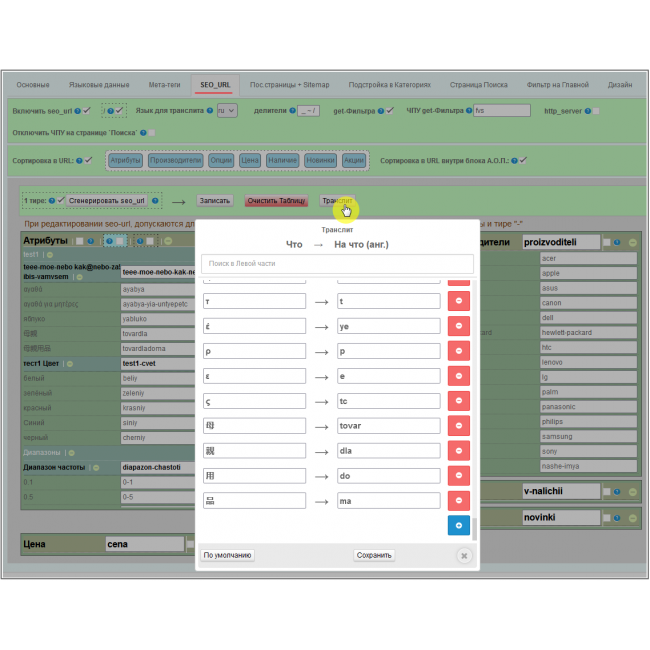The width and height of the screenshot is (650, 650).
Task: Switch to the Мета-теги tab
Action: (x=164, y=85)
